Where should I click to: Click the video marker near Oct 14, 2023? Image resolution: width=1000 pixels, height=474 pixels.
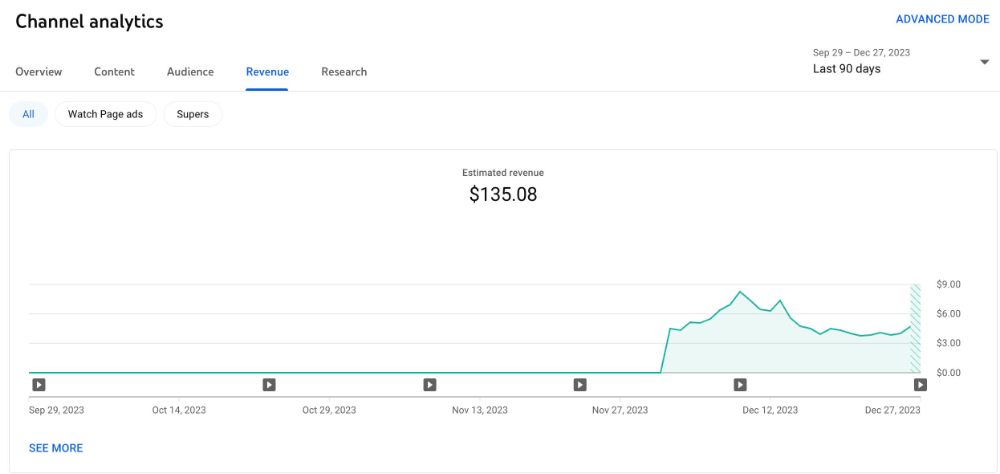(269, 384)
